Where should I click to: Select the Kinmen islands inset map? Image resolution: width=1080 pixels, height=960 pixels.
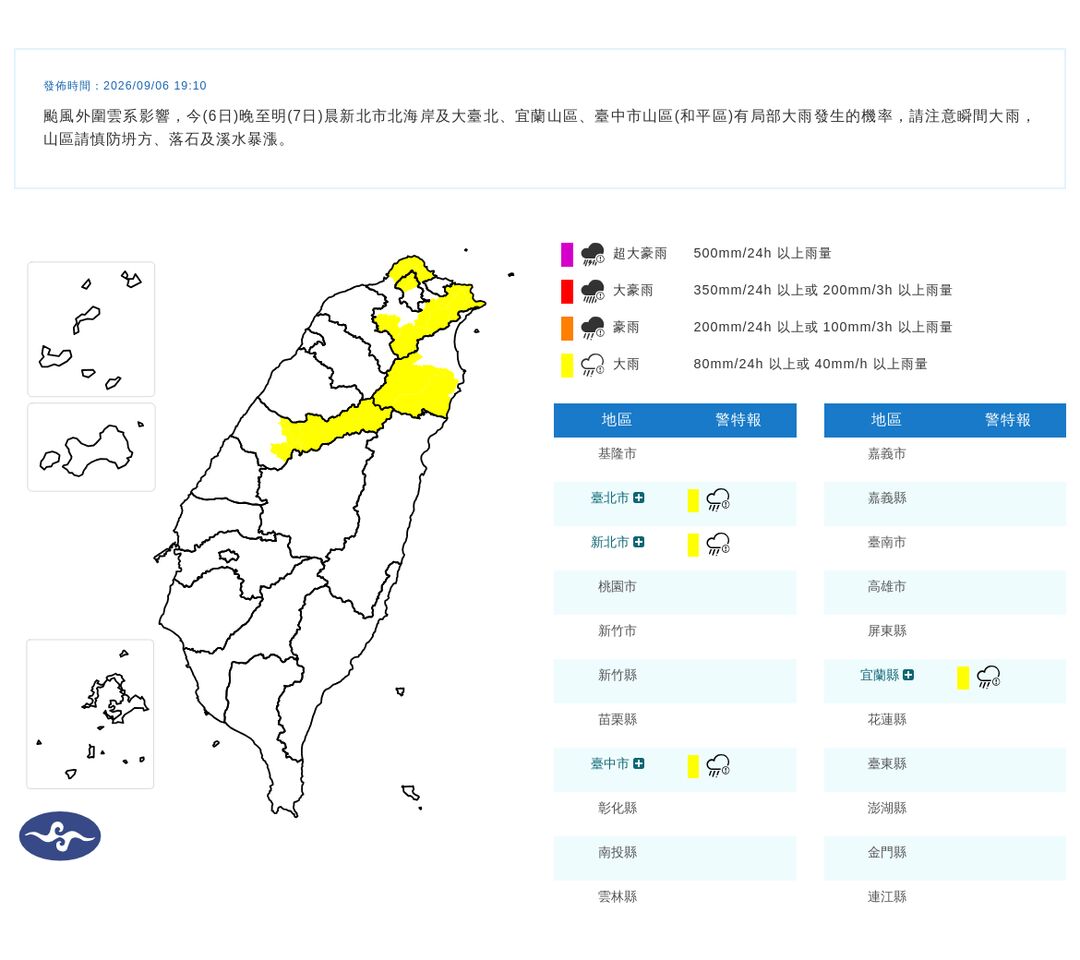[x=92, y=448]
